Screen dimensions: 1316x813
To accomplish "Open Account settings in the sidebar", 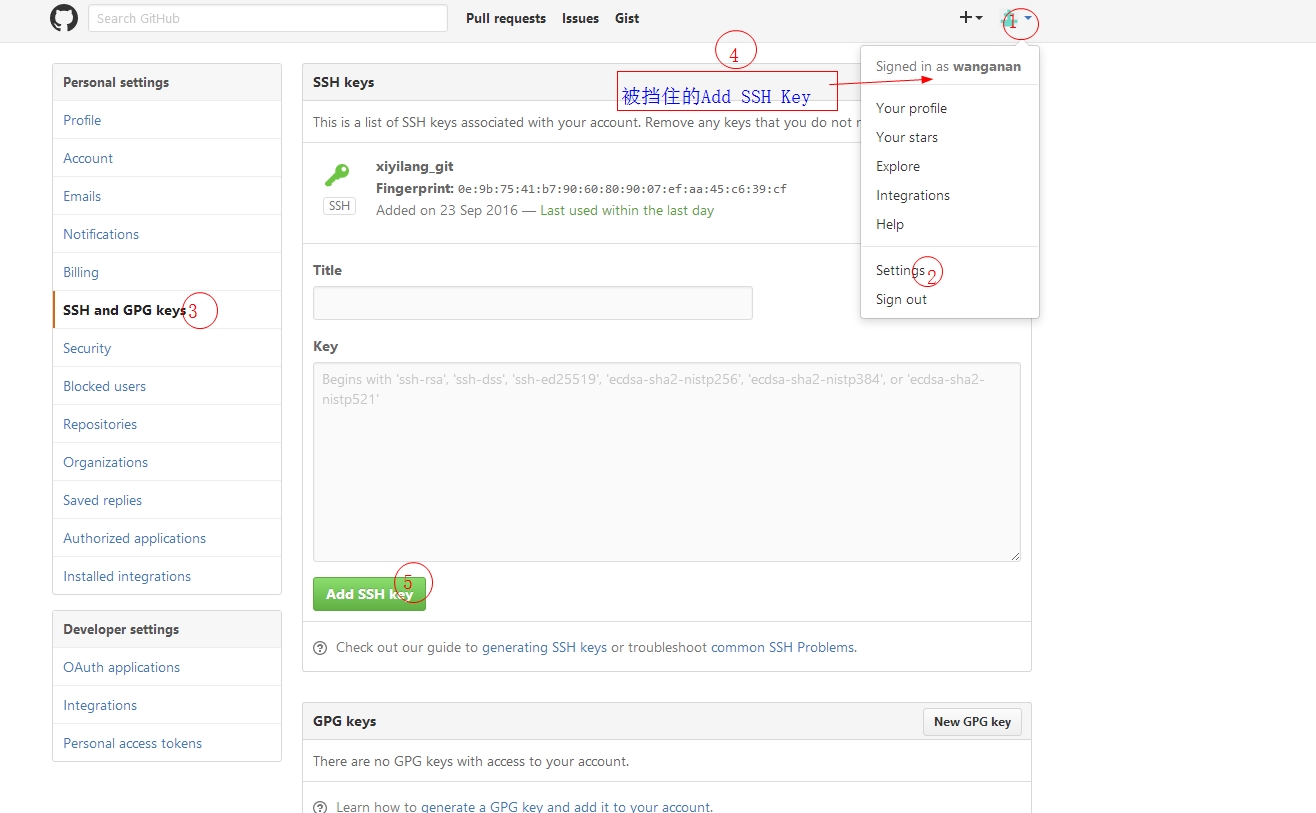I will pyautogui.click(x=167, y=158).
